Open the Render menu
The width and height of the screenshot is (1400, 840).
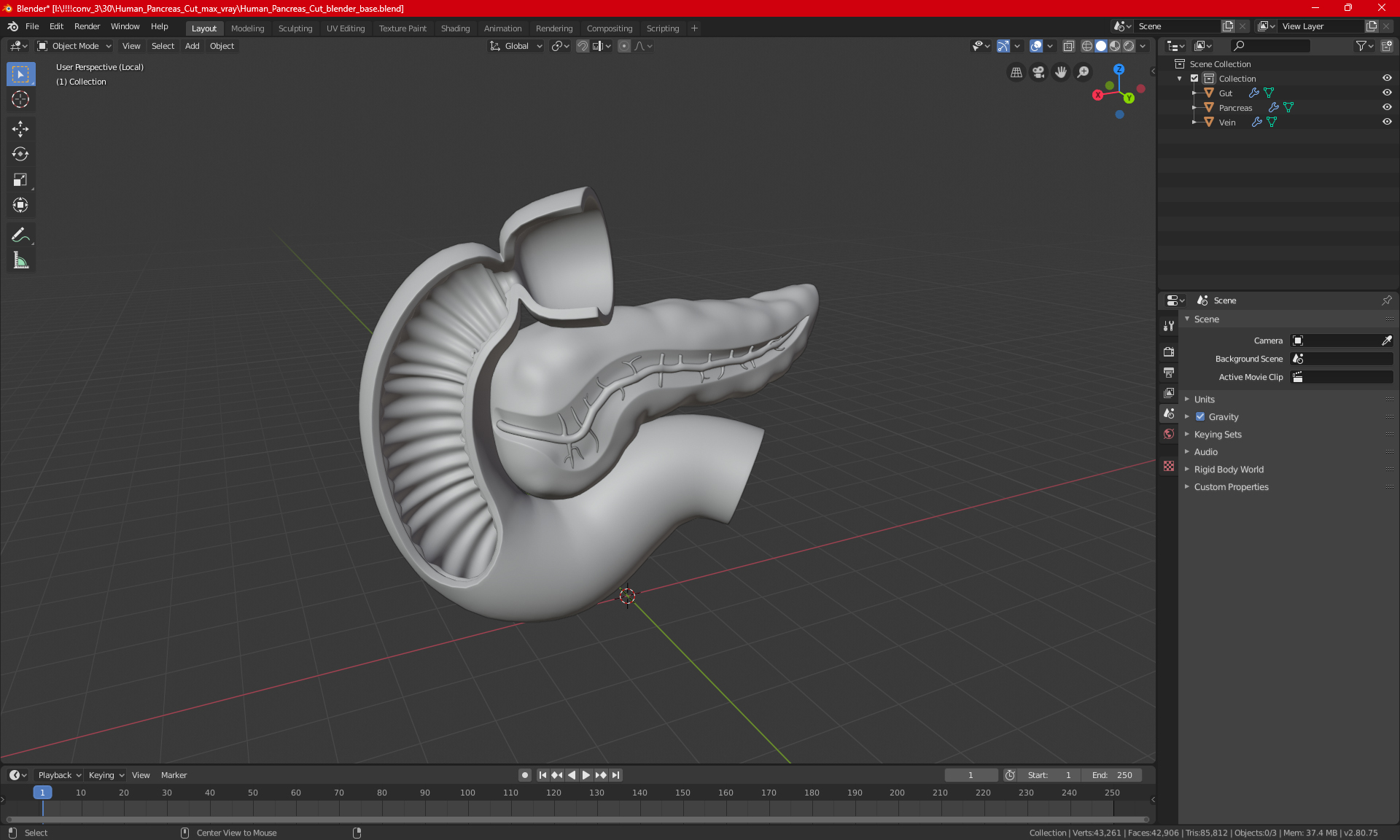pyautogui.click(x=87, y=26)
